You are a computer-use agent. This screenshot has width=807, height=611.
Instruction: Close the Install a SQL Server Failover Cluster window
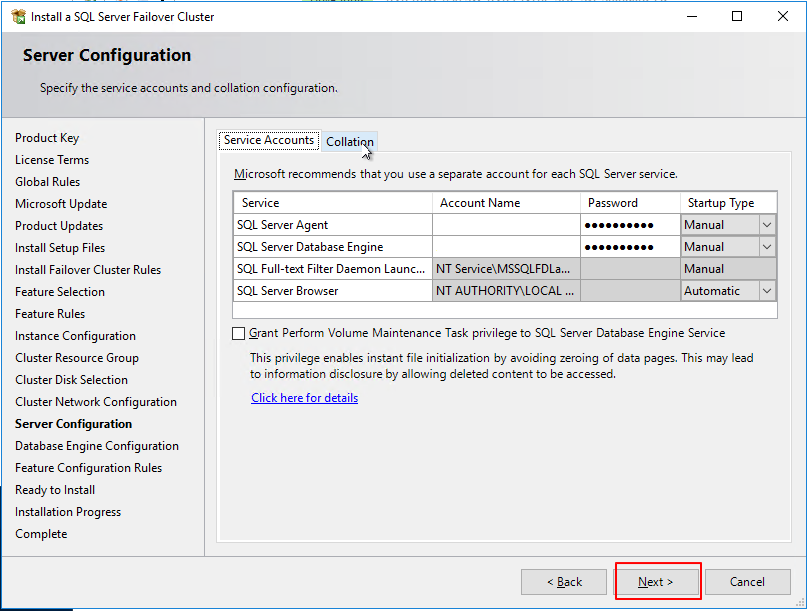click(783, 16)
